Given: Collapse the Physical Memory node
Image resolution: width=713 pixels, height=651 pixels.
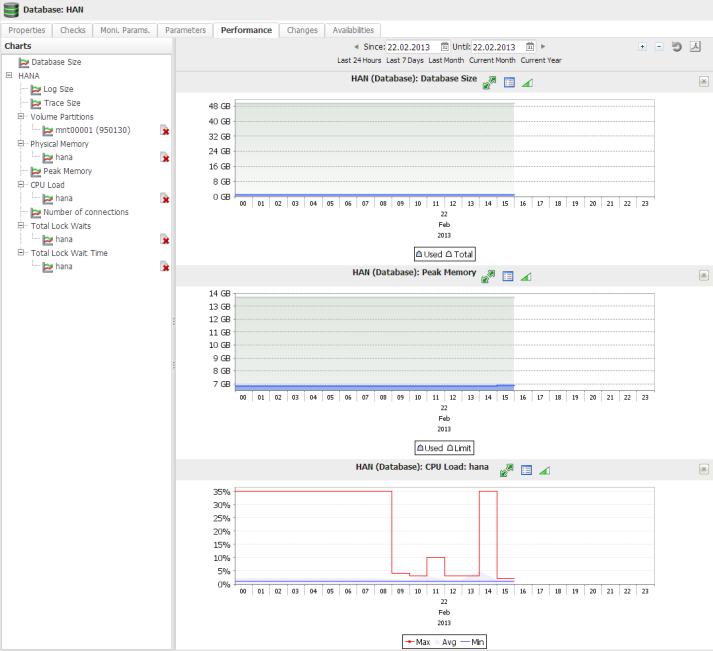Looking at the screenshot, I should [x=21, y=143].
